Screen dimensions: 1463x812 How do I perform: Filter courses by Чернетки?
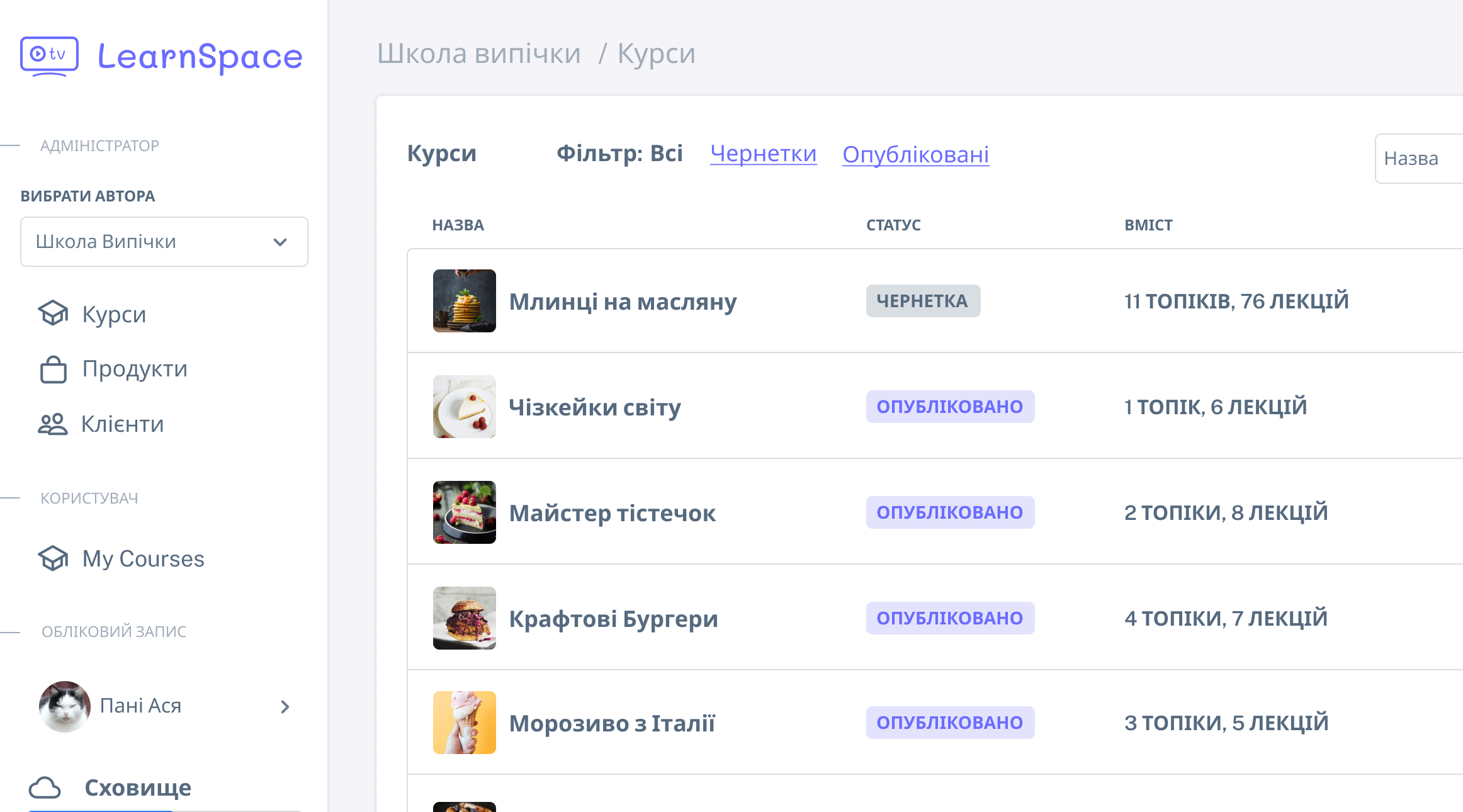click(x=763, y=154)
